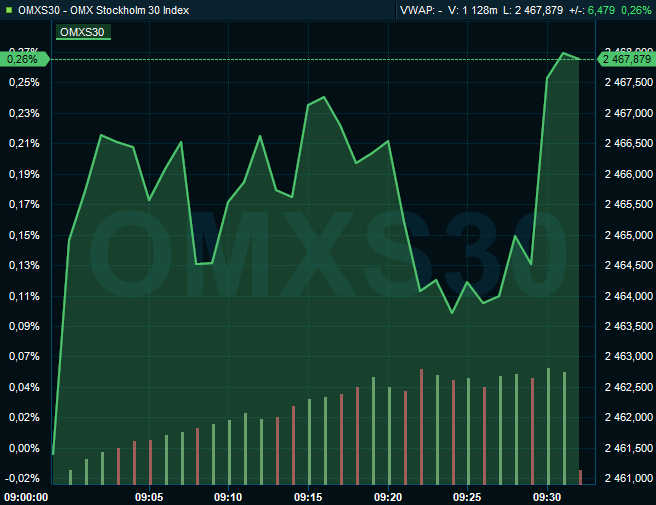
Task: Click the tallest red volume bar after 09:20
Action: (421, 427)
